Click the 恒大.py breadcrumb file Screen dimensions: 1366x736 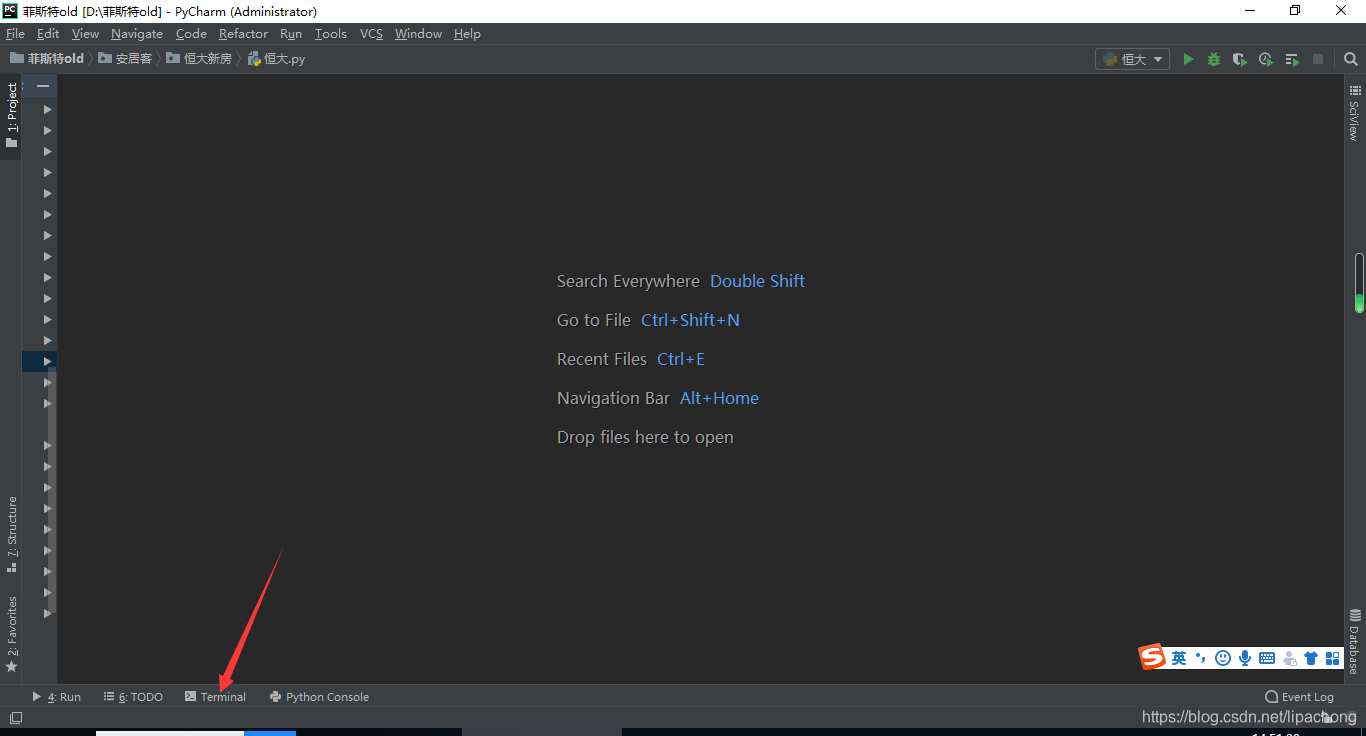[x=276, y=59]
